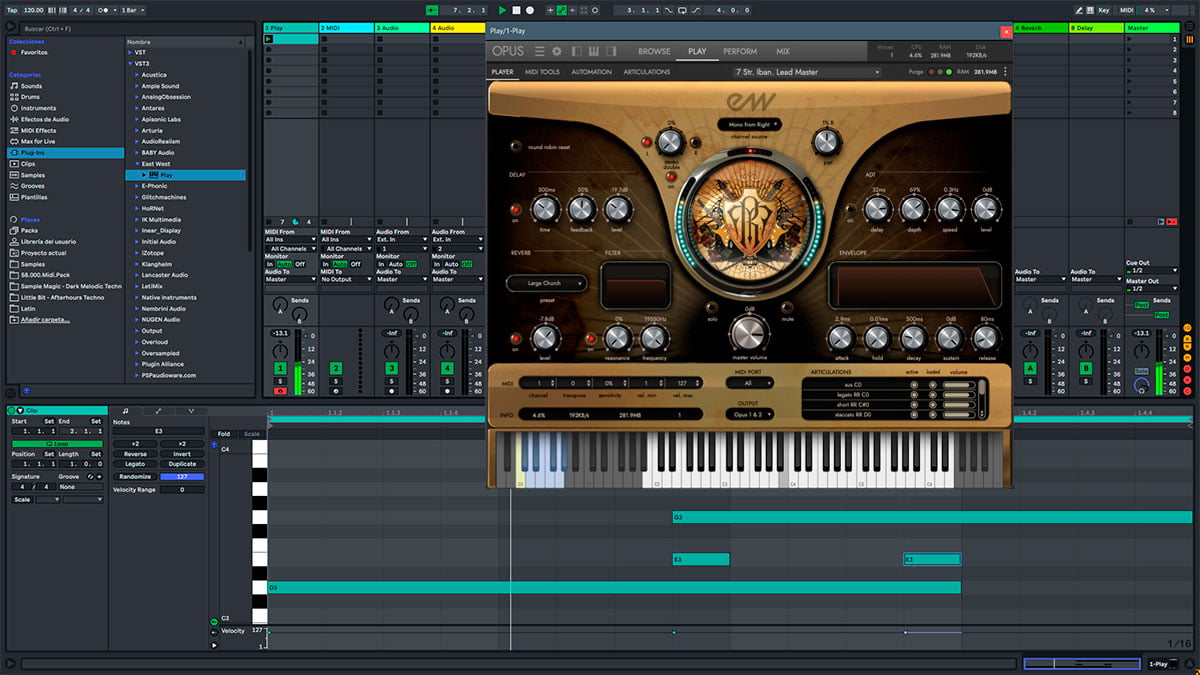Arm the transport Record button

pyautogui.click(x=529, y=10)
